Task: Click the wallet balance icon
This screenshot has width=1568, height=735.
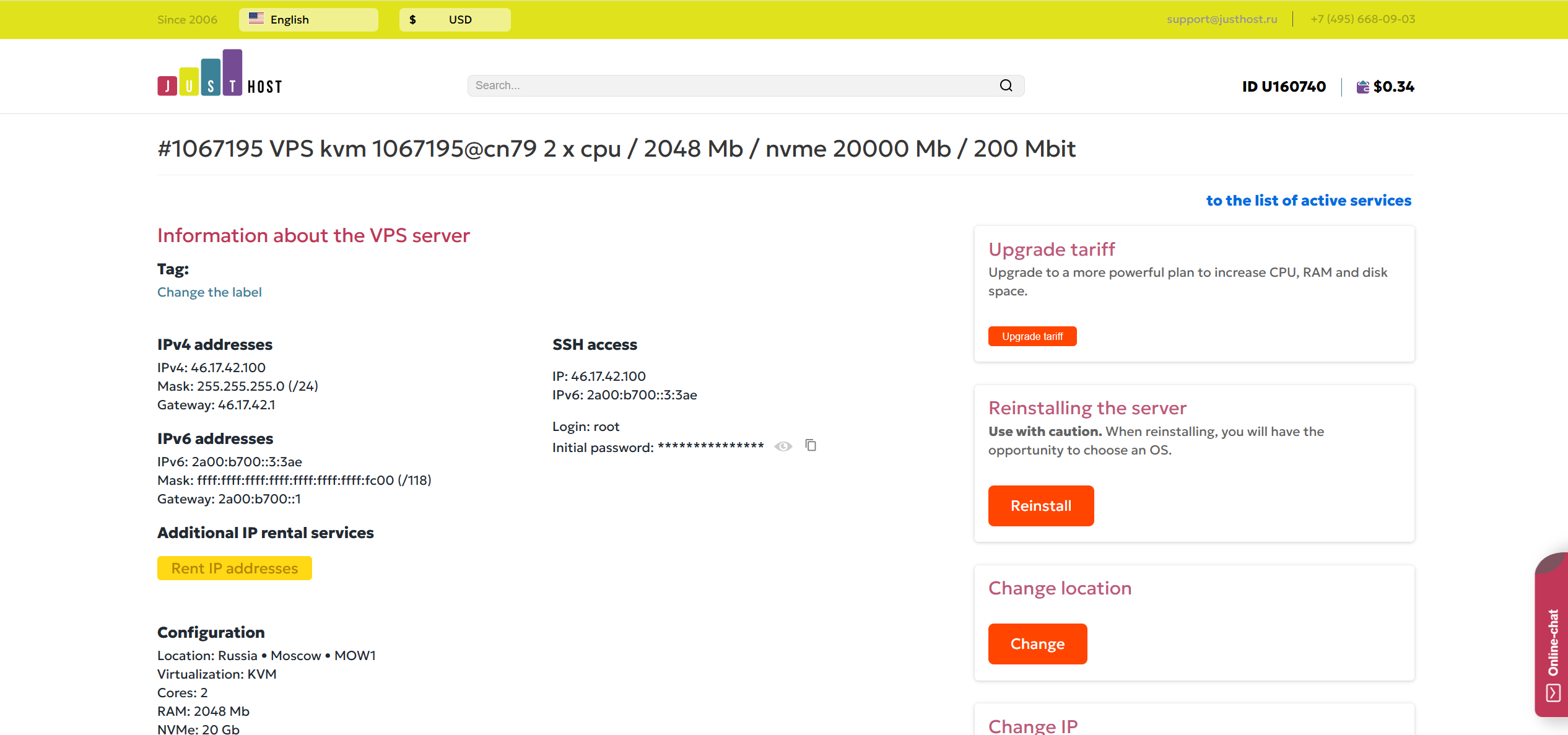Action: (1363, 87)
